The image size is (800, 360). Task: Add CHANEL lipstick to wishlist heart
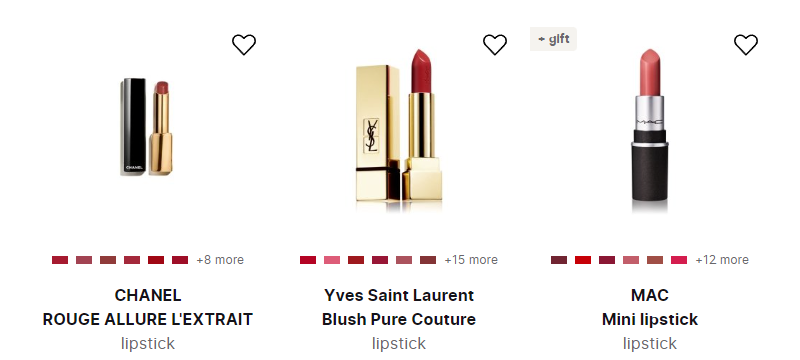pyautogui.click(x=244, y=44)
